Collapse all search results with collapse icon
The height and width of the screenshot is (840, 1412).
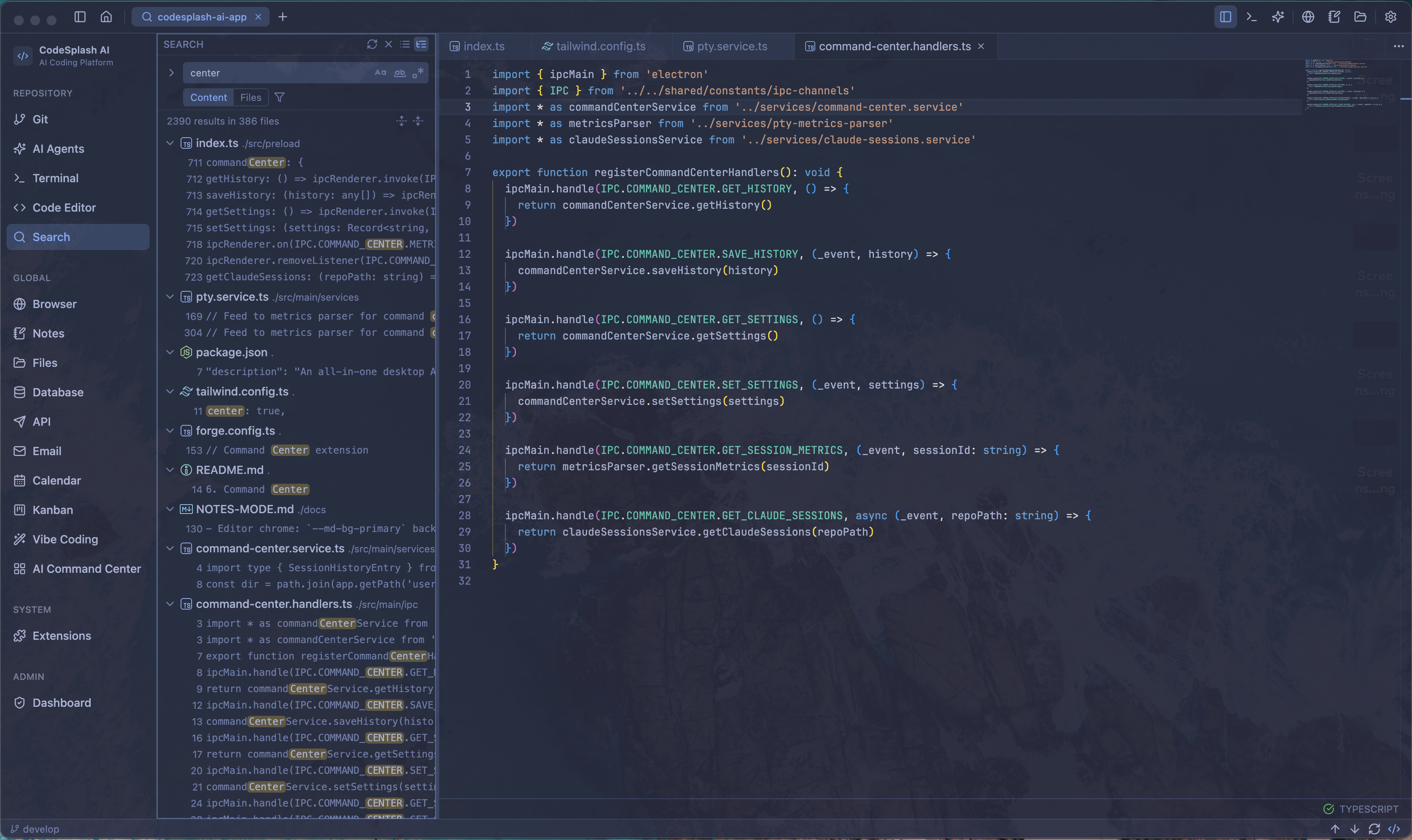coord(418,121)
